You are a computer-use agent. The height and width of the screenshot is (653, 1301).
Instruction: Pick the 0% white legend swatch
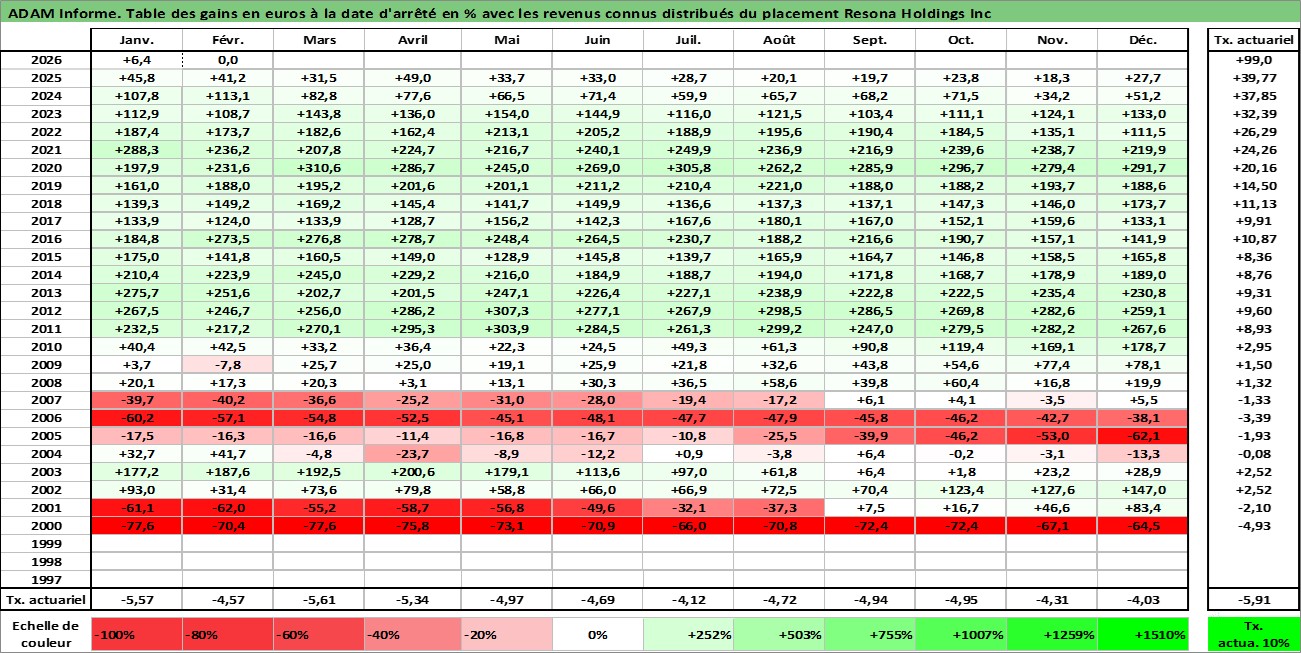click(x=597, y=633)
